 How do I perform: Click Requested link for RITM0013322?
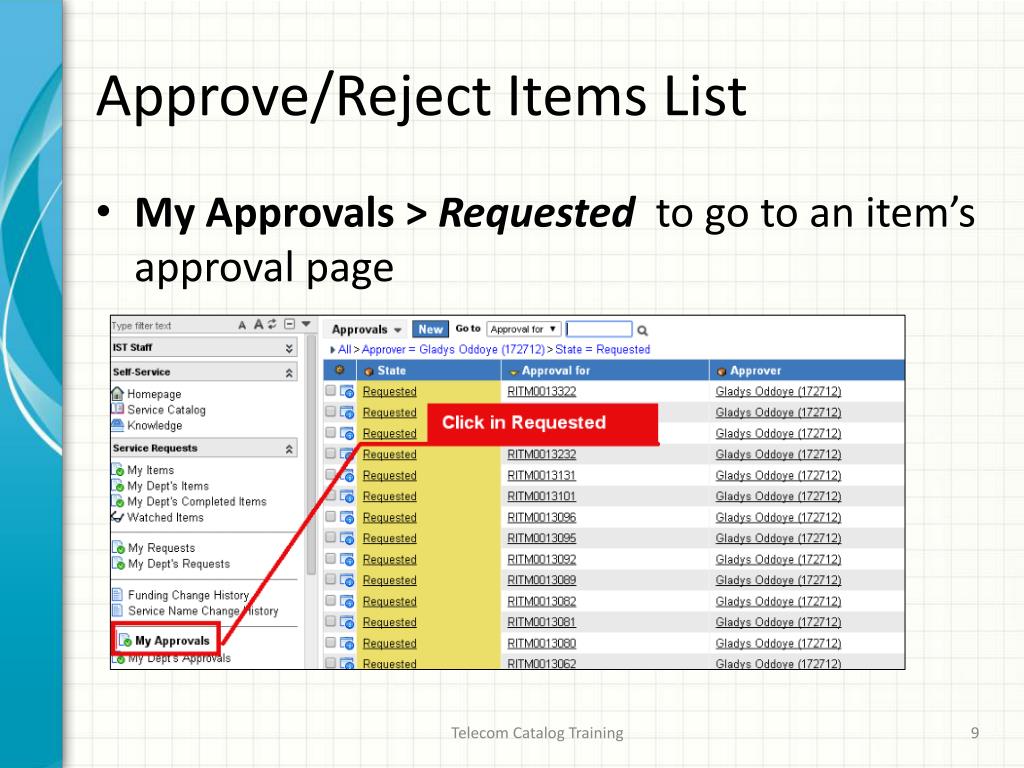(x=389, y=391)
